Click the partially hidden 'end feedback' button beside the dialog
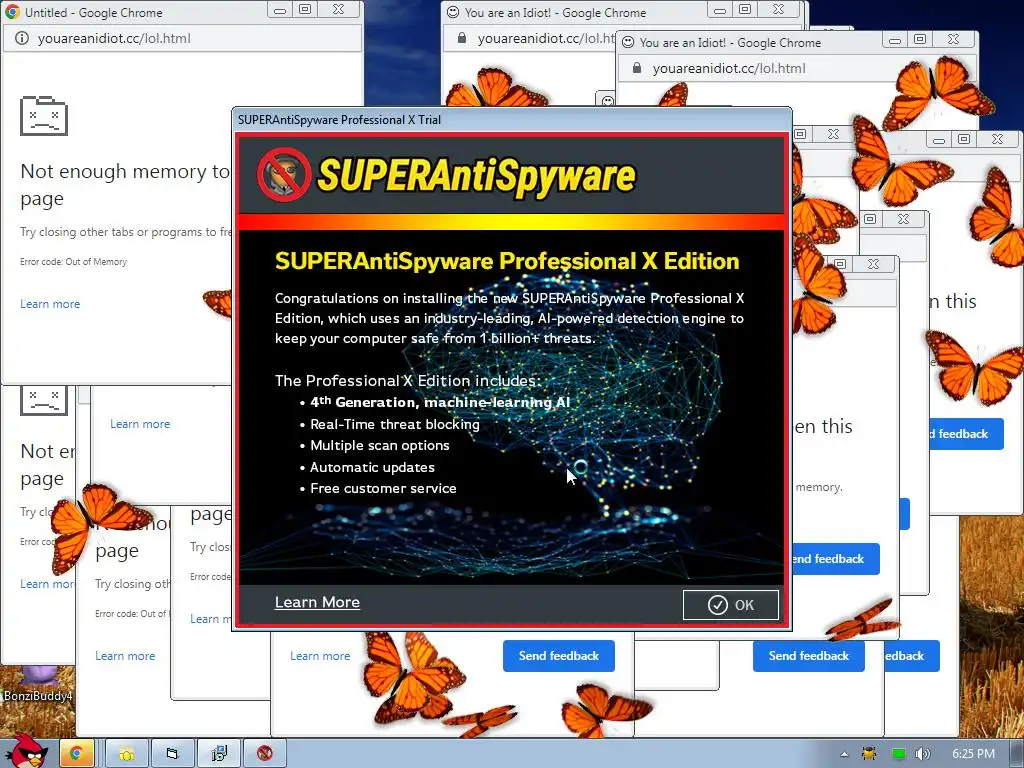1024x768 pixels. 836,559
